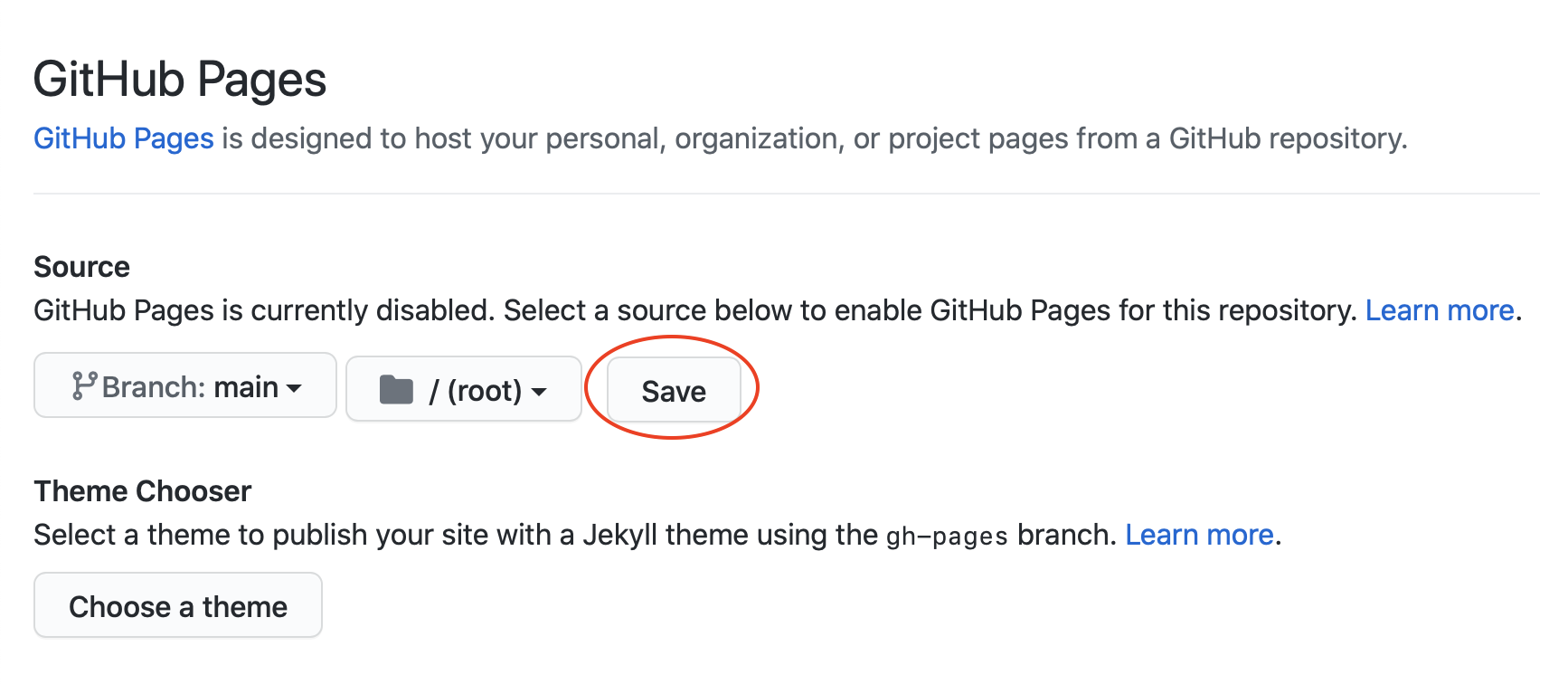Open the Branch: main dropdown
Viewport: 1568px width, 684px height.
(185, 386)
